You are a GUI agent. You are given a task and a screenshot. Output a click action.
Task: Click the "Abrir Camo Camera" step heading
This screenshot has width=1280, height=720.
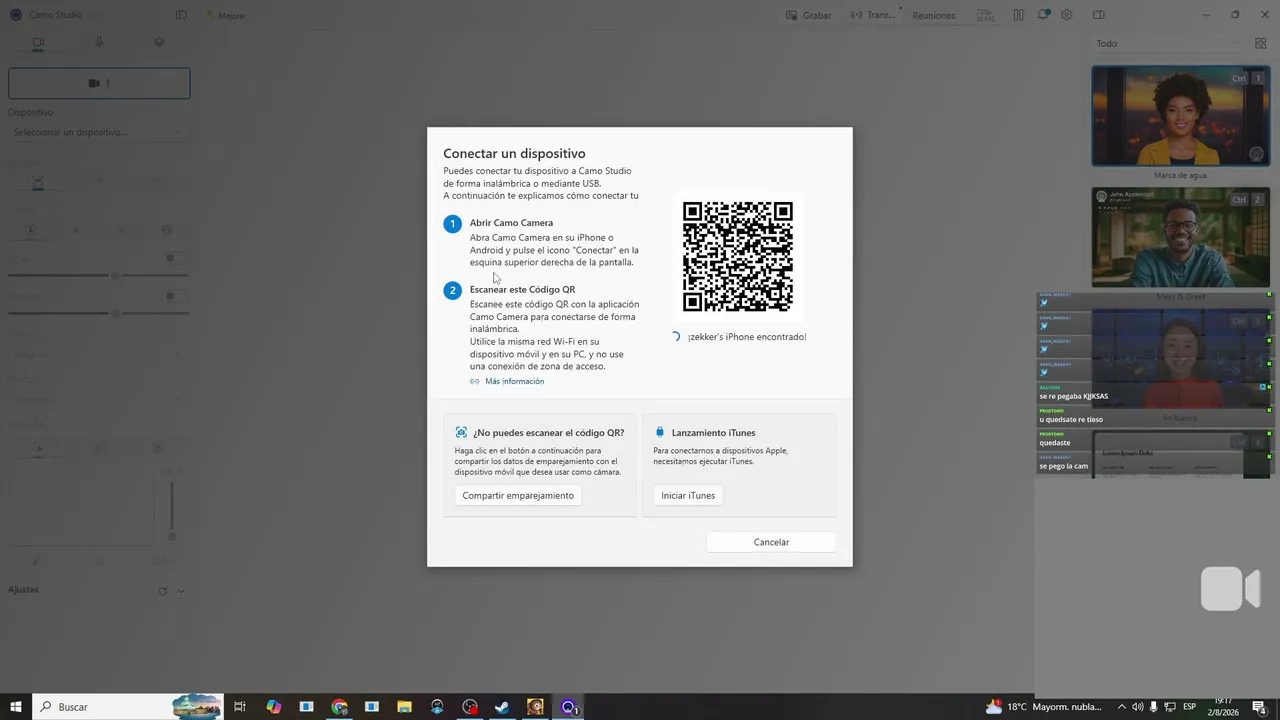(511, 223)
